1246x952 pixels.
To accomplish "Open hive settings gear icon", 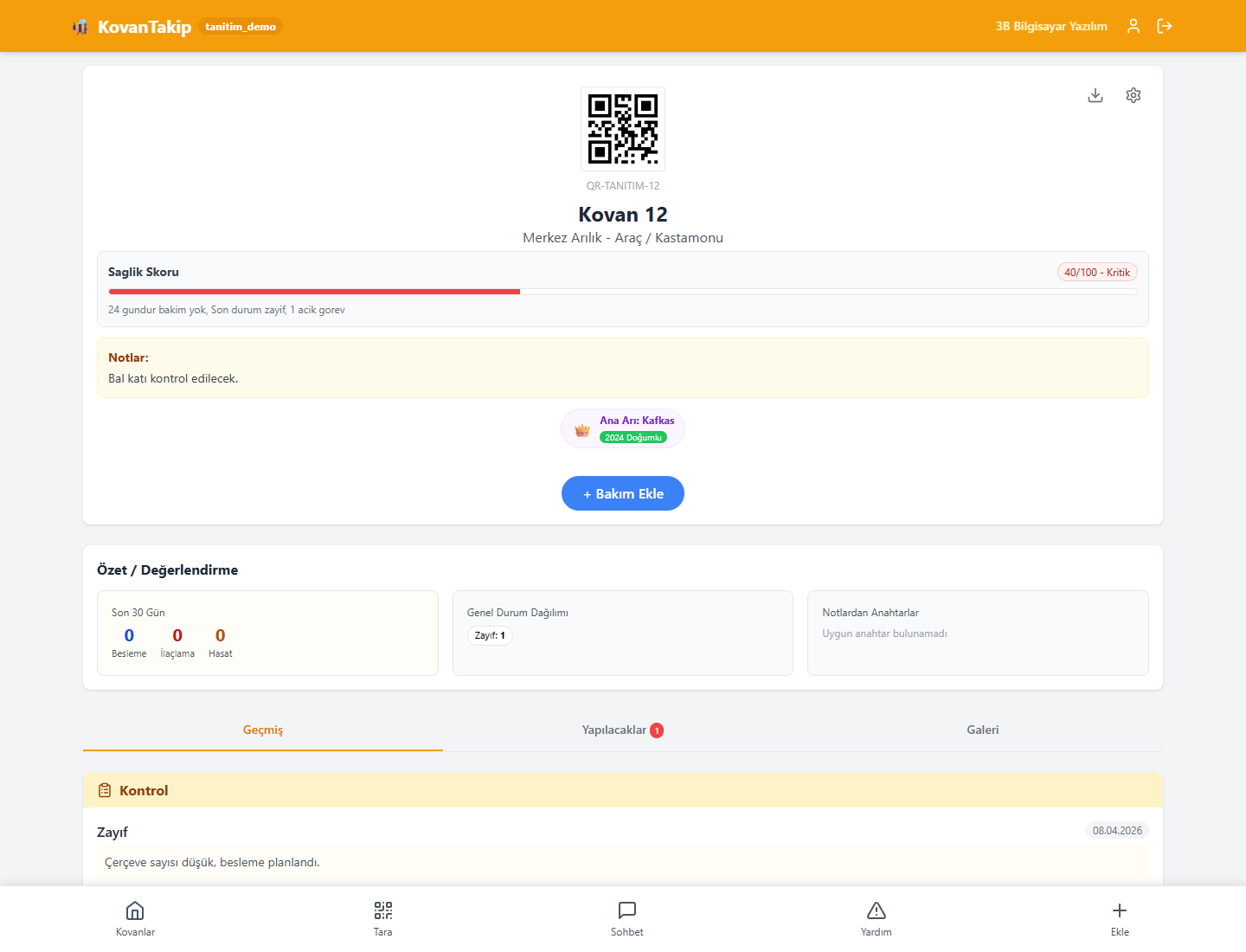I will pyautogui.click(x=1134, y=95).
